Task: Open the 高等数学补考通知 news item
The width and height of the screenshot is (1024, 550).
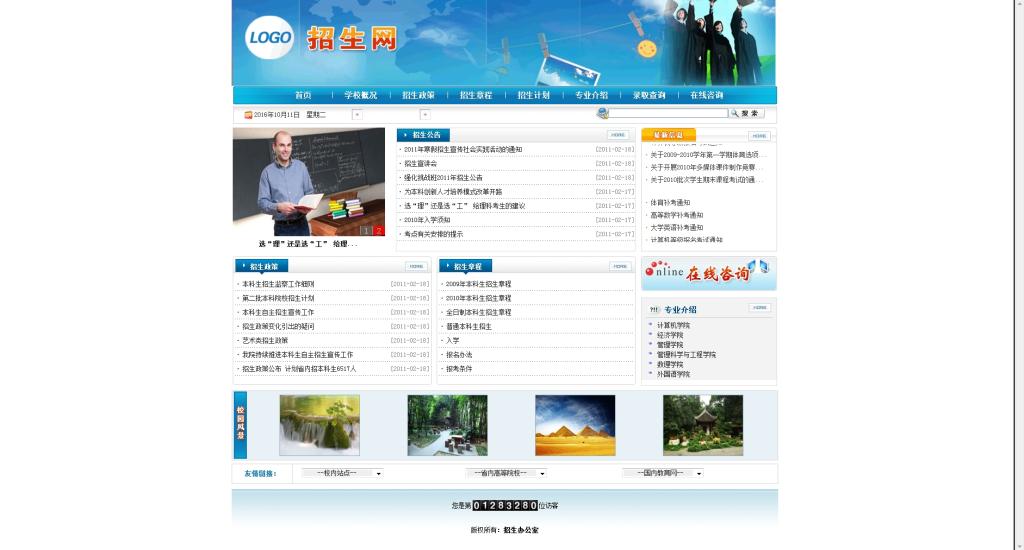Action: coord(677,215)
